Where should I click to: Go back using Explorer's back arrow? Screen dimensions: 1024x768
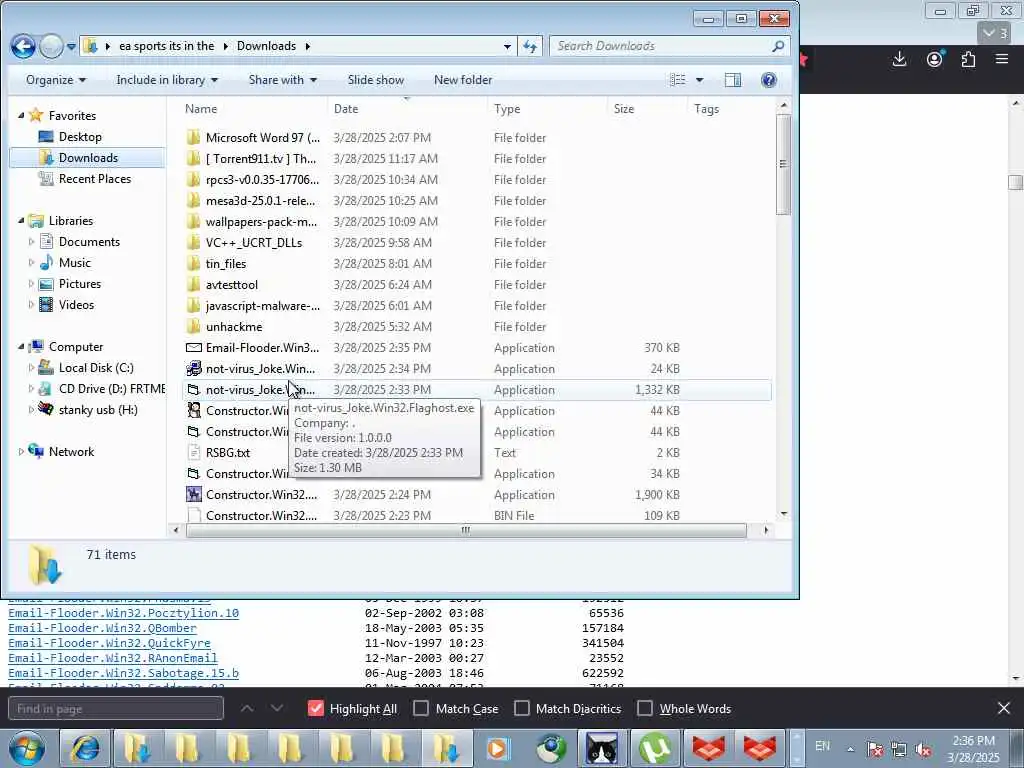pos(23,46)
